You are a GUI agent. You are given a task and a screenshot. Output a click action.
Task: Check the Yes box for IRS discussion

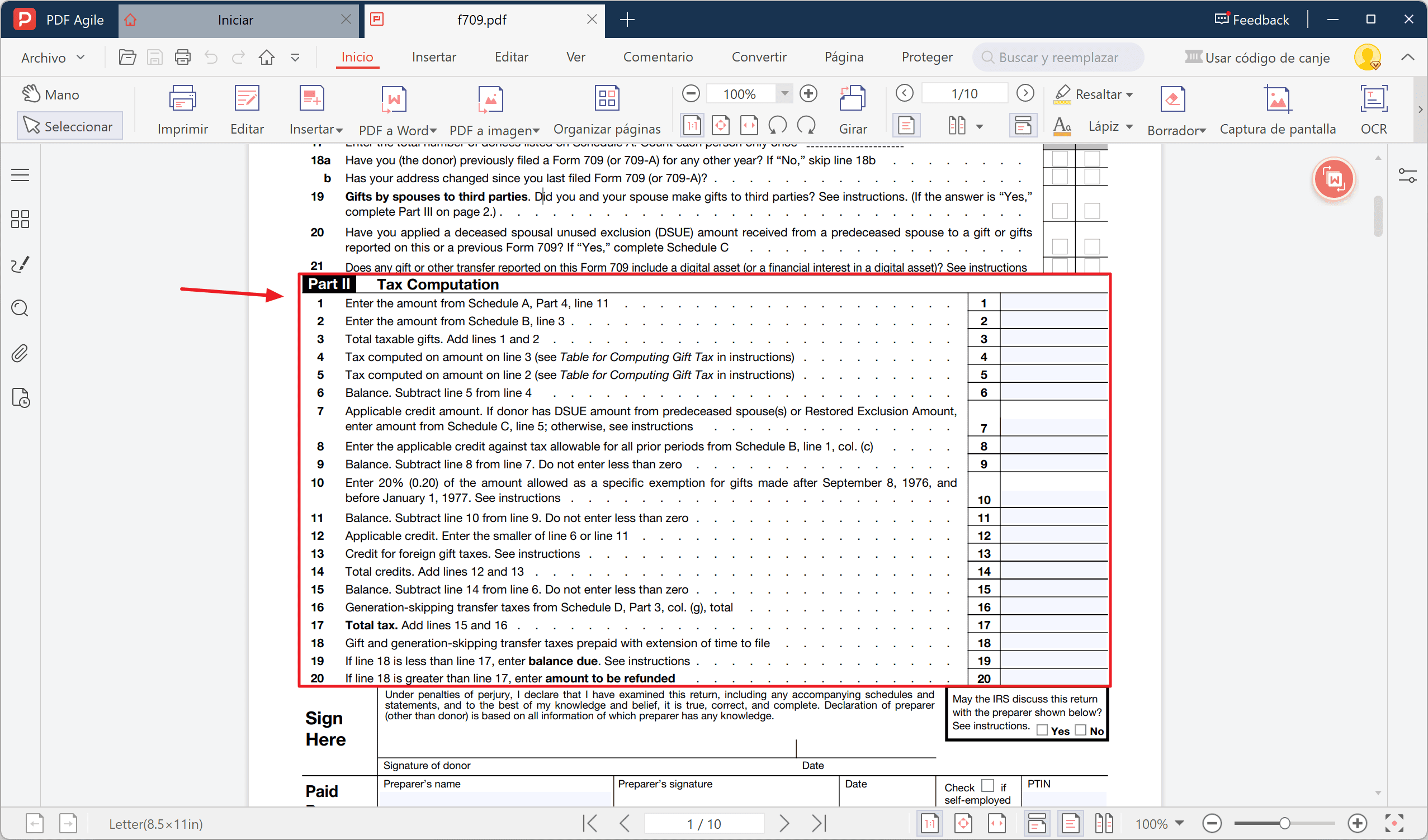click(x=1042, y=730)
